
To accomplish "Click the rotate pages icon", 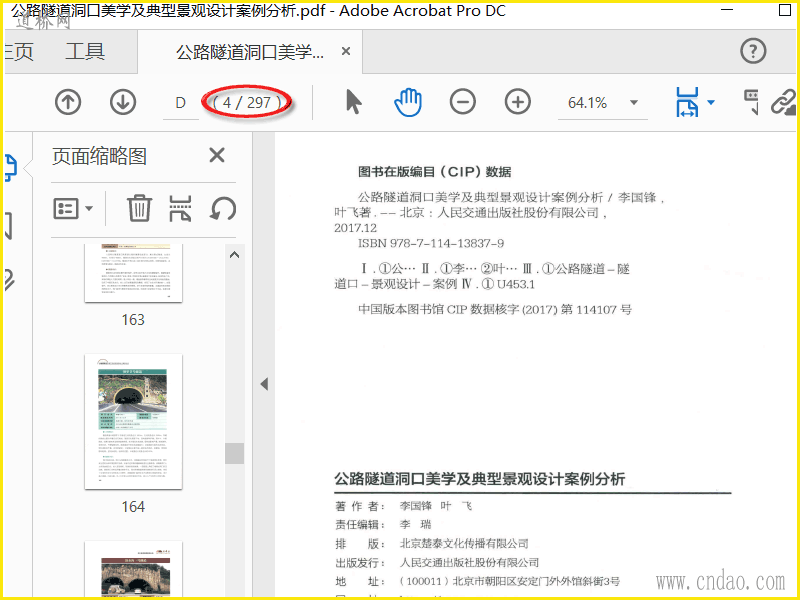I will pos(223,208).
